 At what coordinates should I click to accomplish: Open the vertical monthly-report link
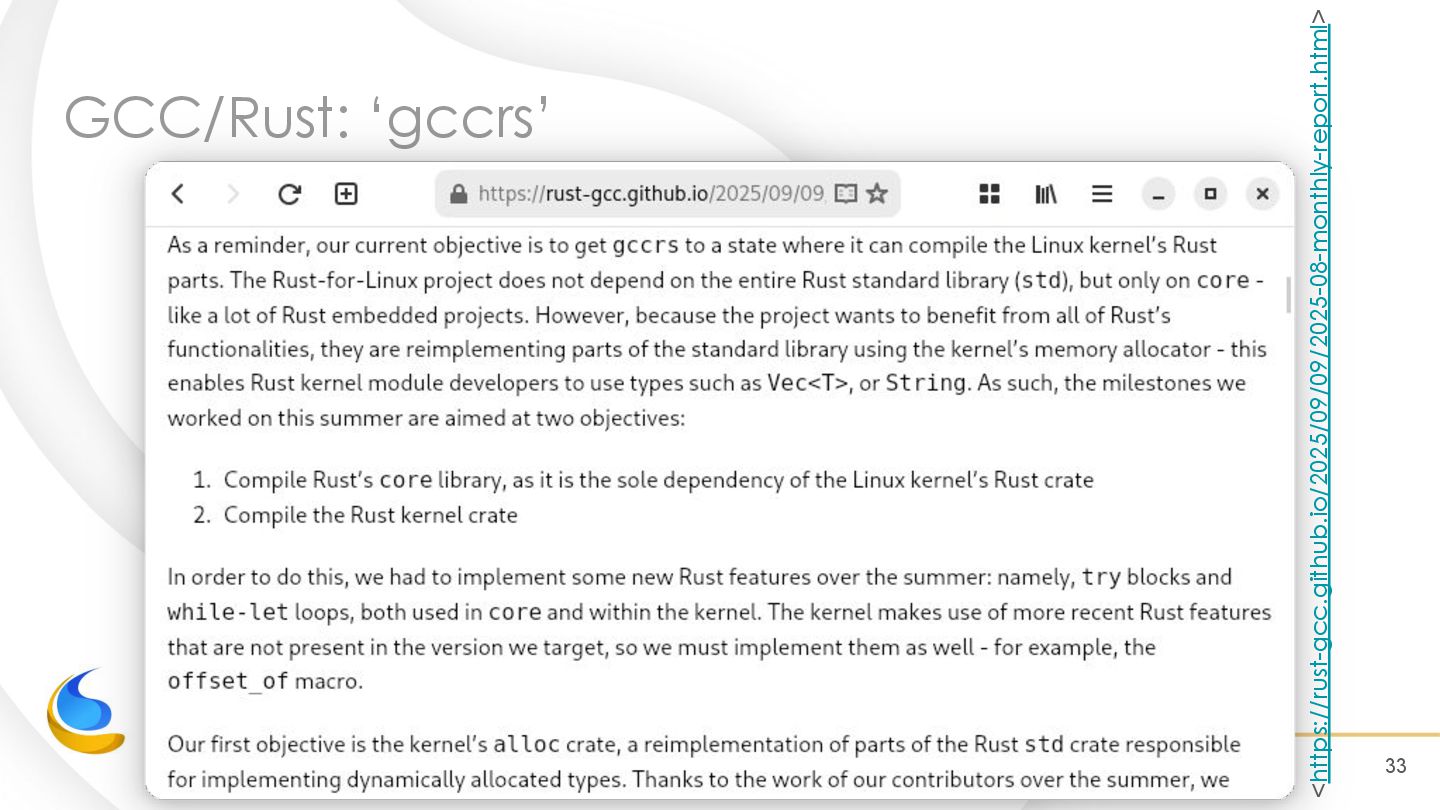click(1320, 403)
